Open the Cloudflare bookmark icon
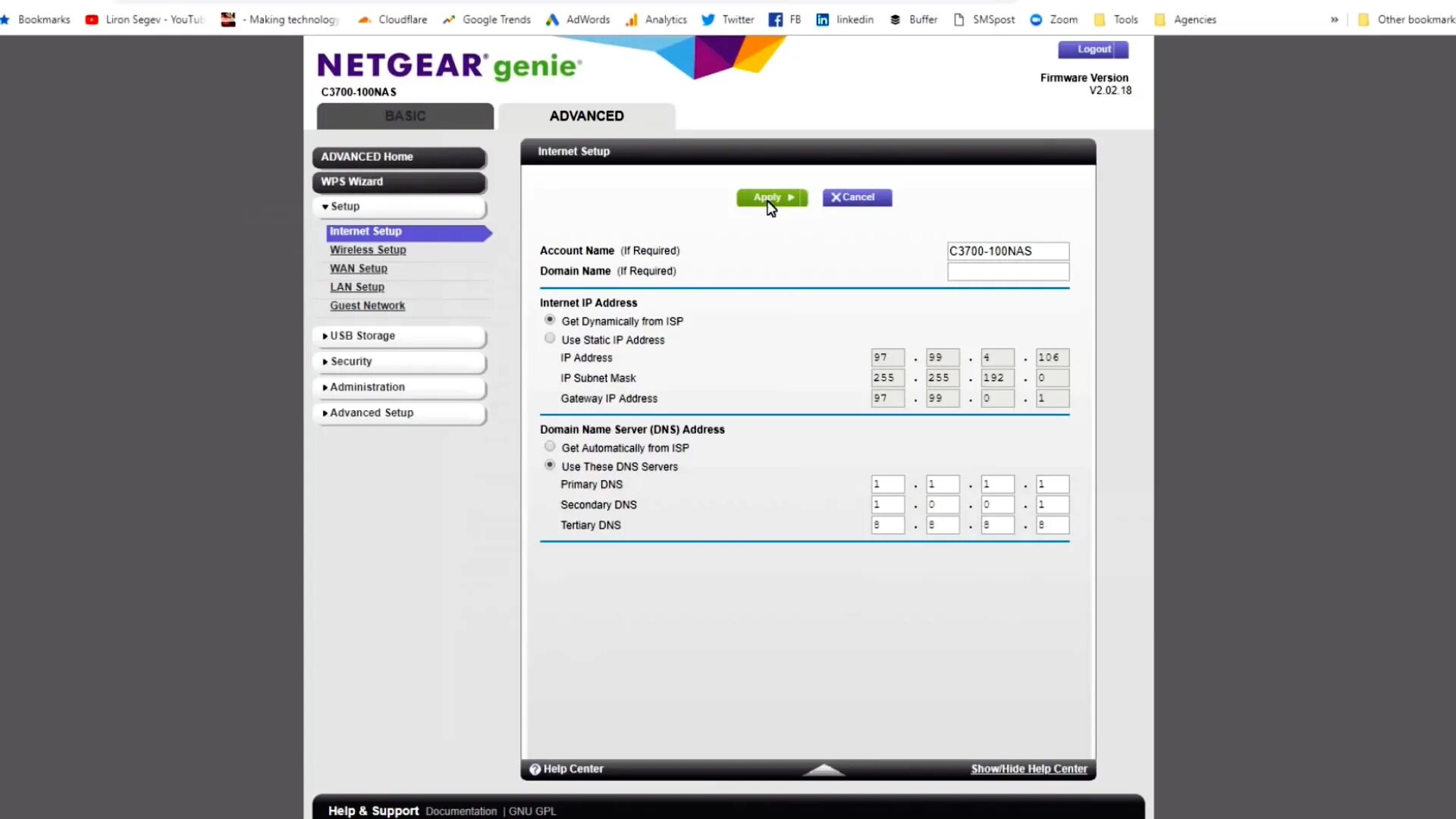Viewport: 1456px width, 819px height. 365,20
